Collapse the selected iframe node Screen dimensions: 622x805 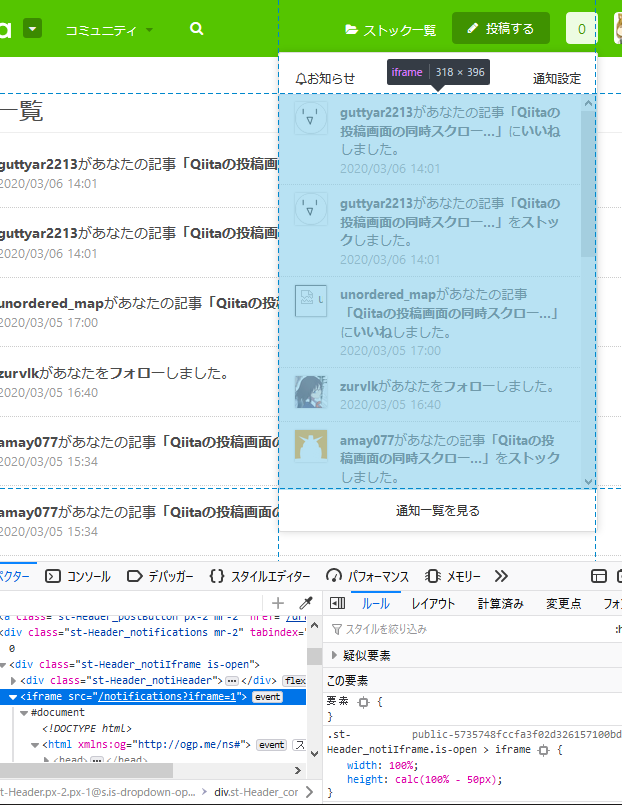13,697
